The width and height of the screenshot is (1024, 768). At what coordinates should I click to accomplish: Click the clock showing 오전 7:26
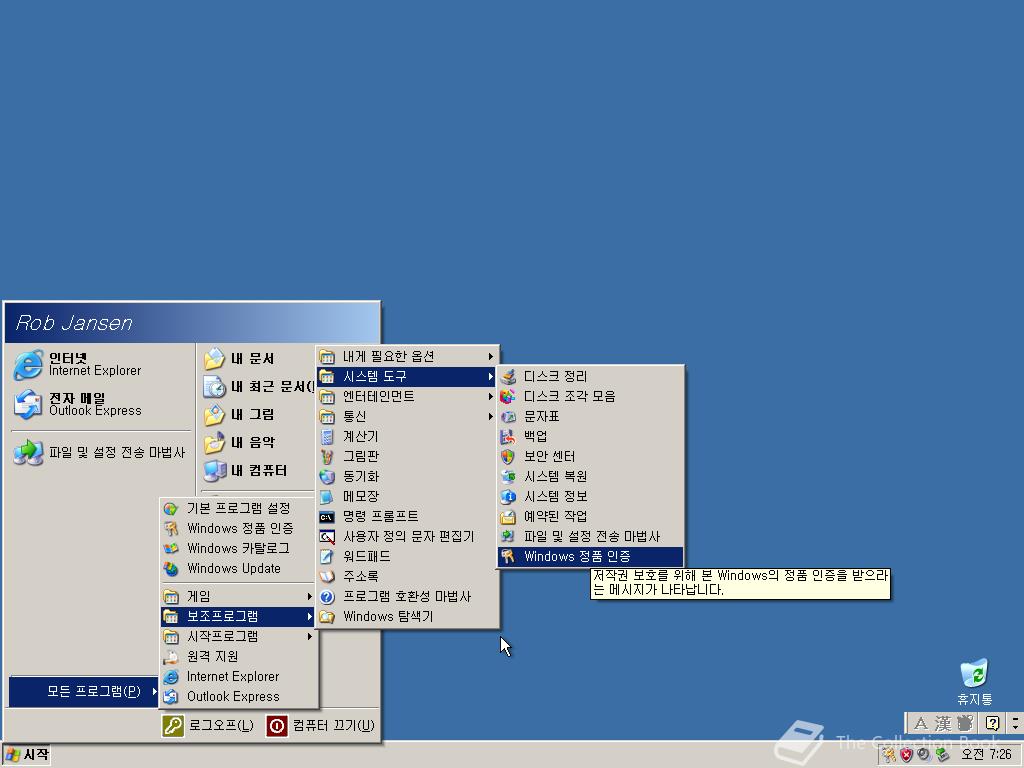(986, 755)
